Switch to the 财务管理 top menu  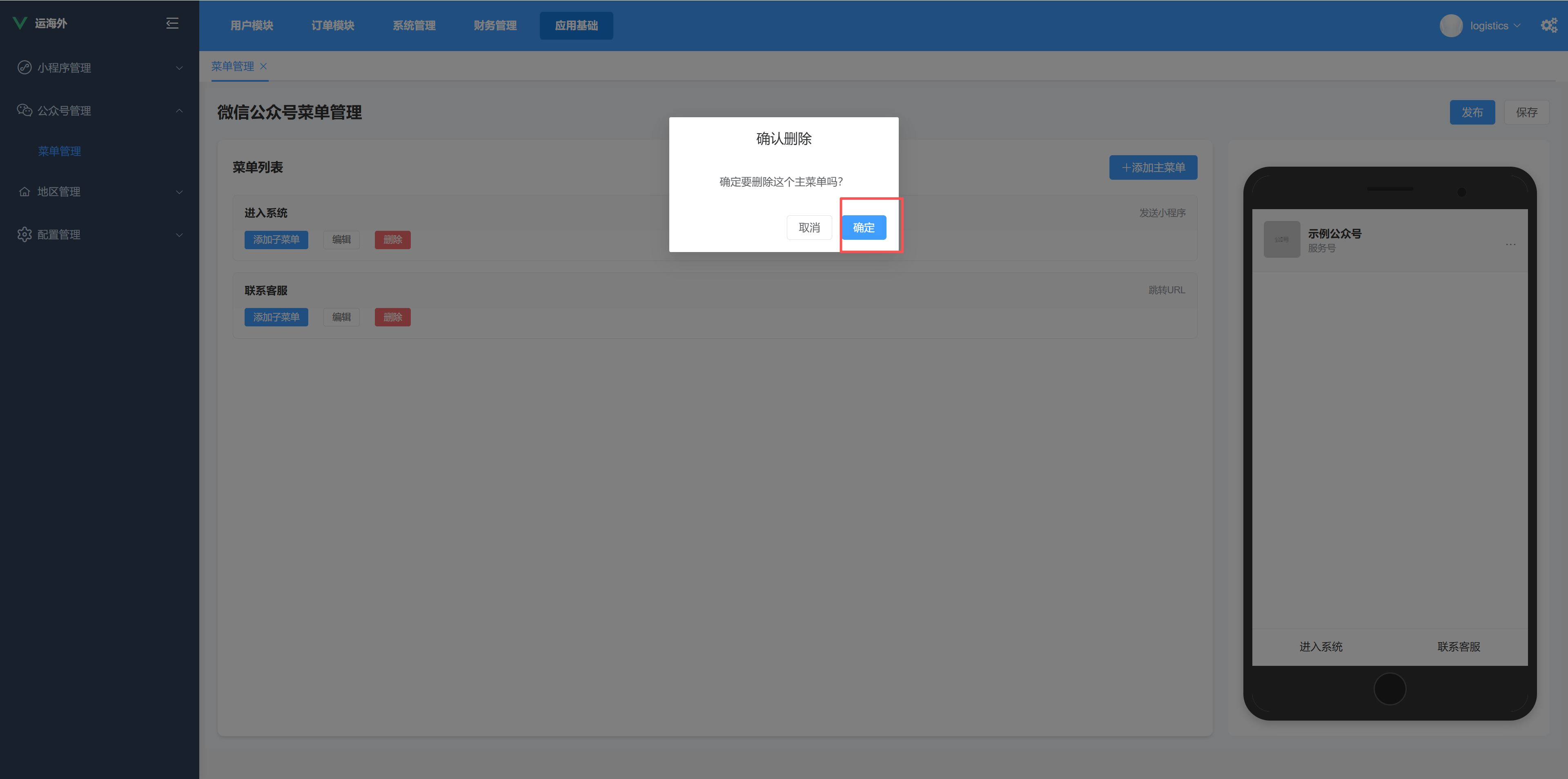click(495, 26)
